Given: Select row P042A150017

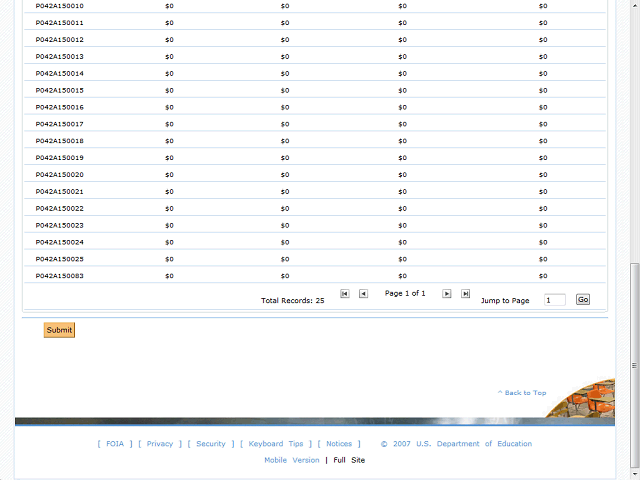Looking at the screenshot, I should point(315,124).
